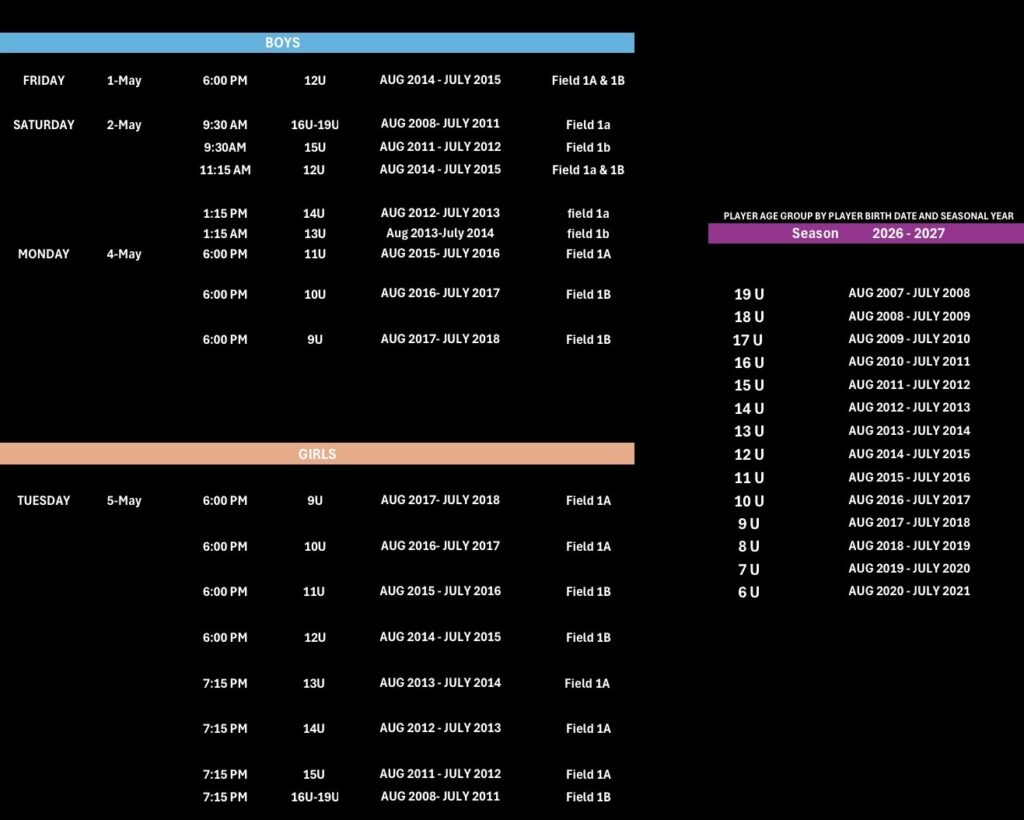This screenshot has height=820, width=1024.
Task: Select the TUESDAY day label
Action: pyautogui.click(x=43, y=501)
